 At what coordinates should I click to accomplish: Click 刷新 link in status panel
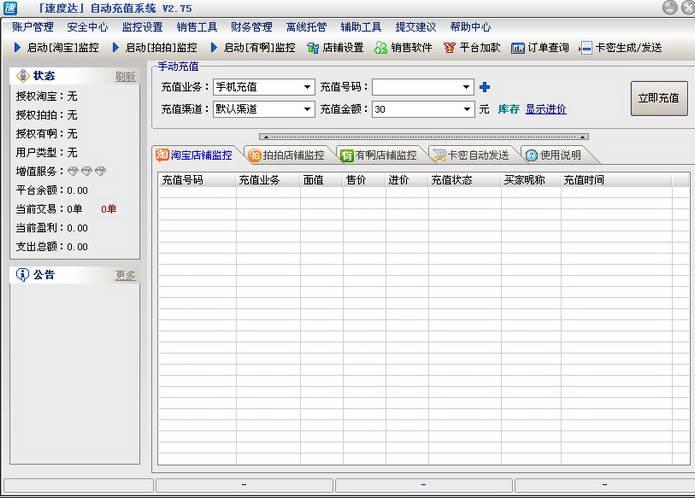125,77
